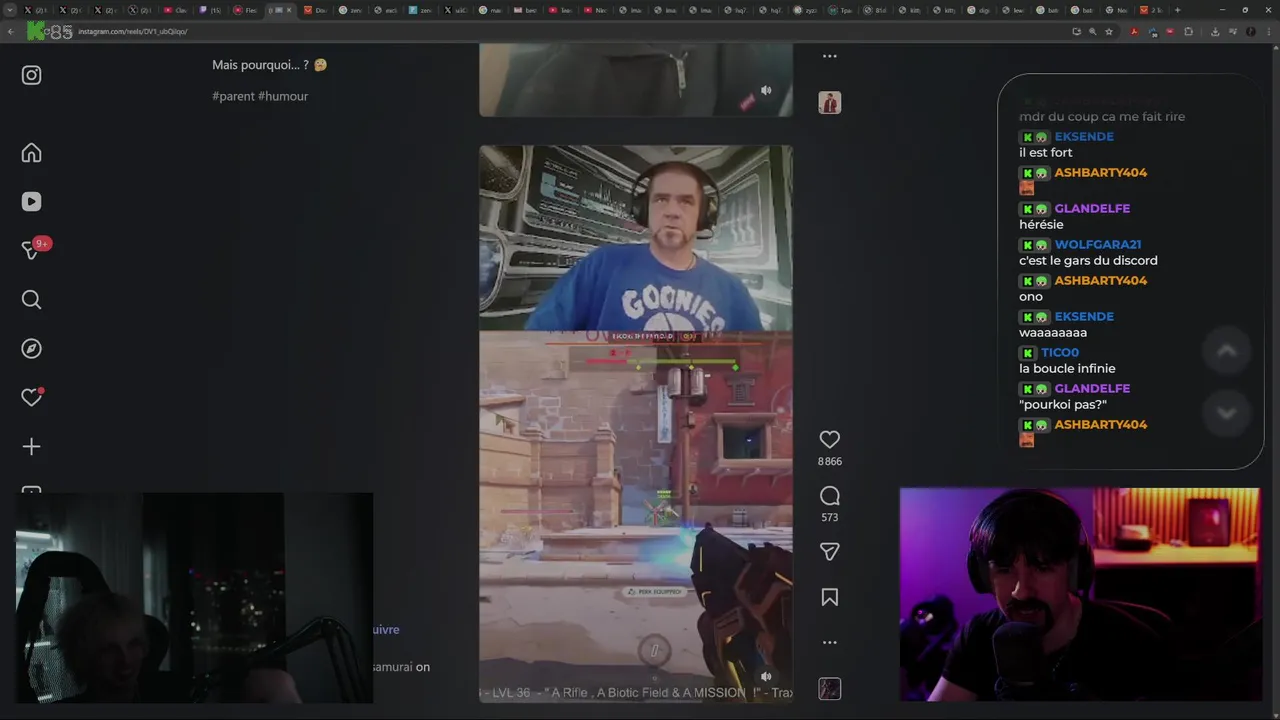Play the reel with the Goonies shirt man
Image resolution: width=1280 pixels, height=720 pixels.
tap(636, 423)
